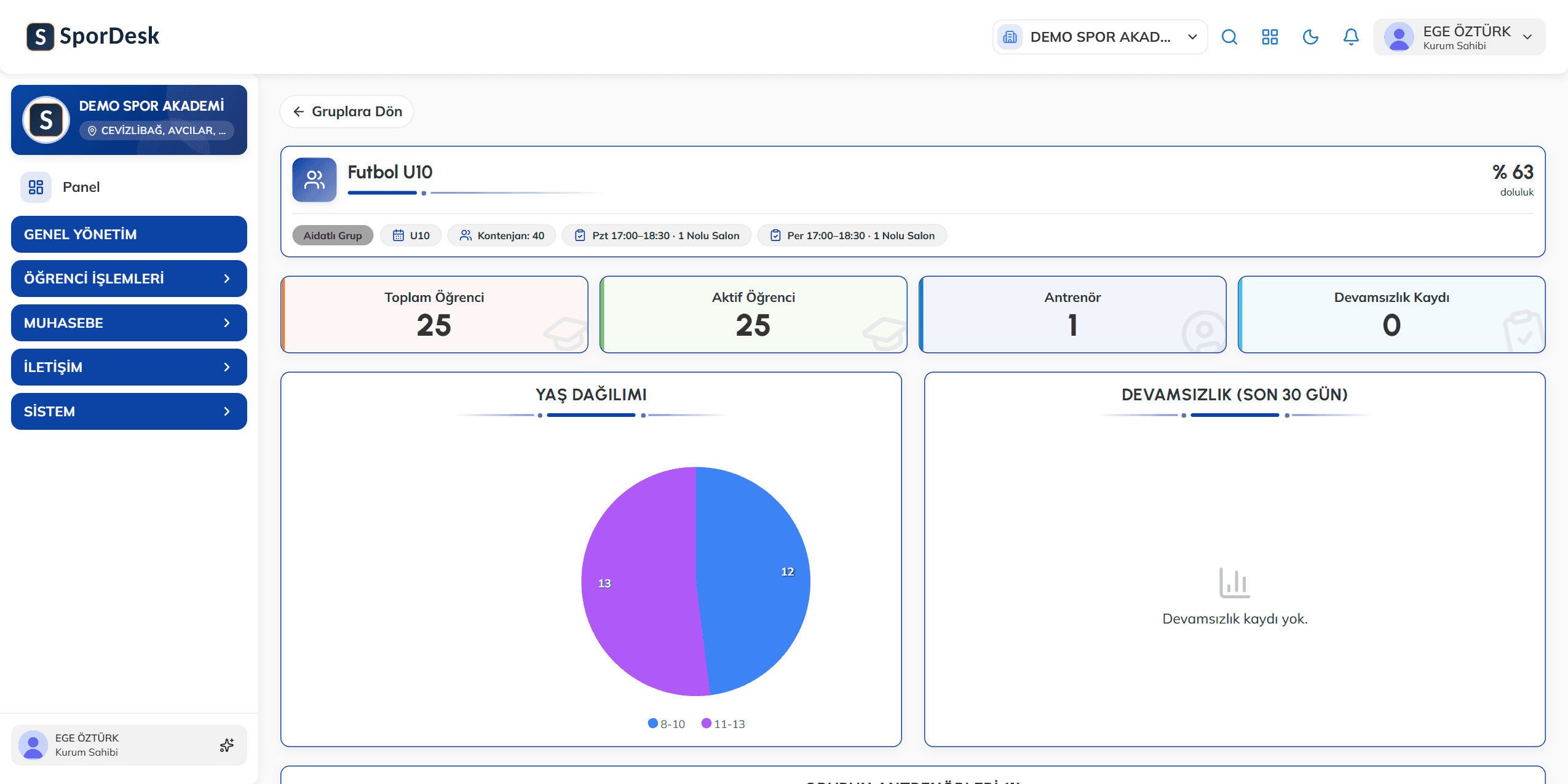Click the academy S logo in sidebar
This screenshot has width=1568, height=784.
(46, 120)
